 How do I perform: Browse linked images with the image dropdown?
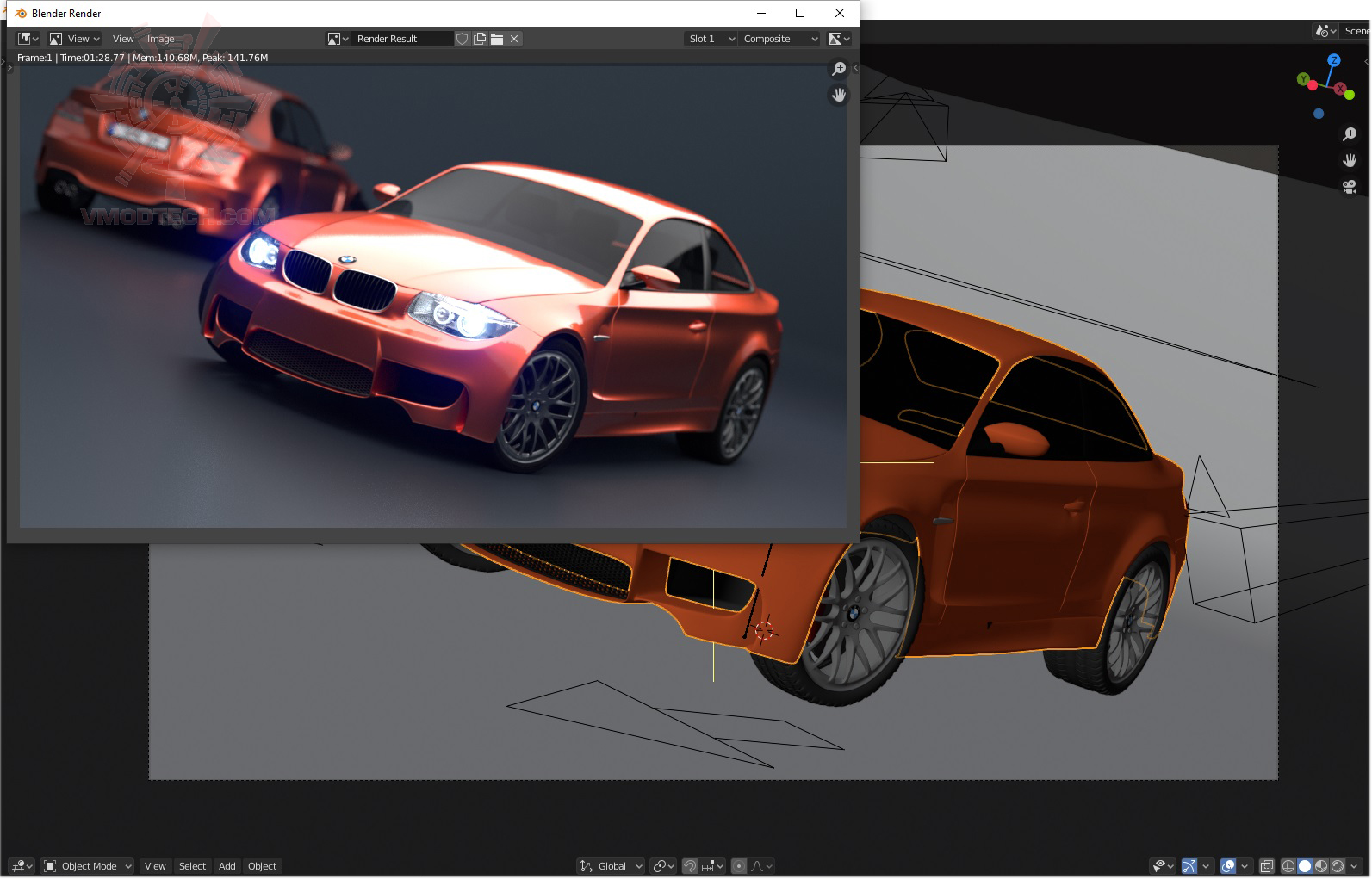click(x=338, y=39)
